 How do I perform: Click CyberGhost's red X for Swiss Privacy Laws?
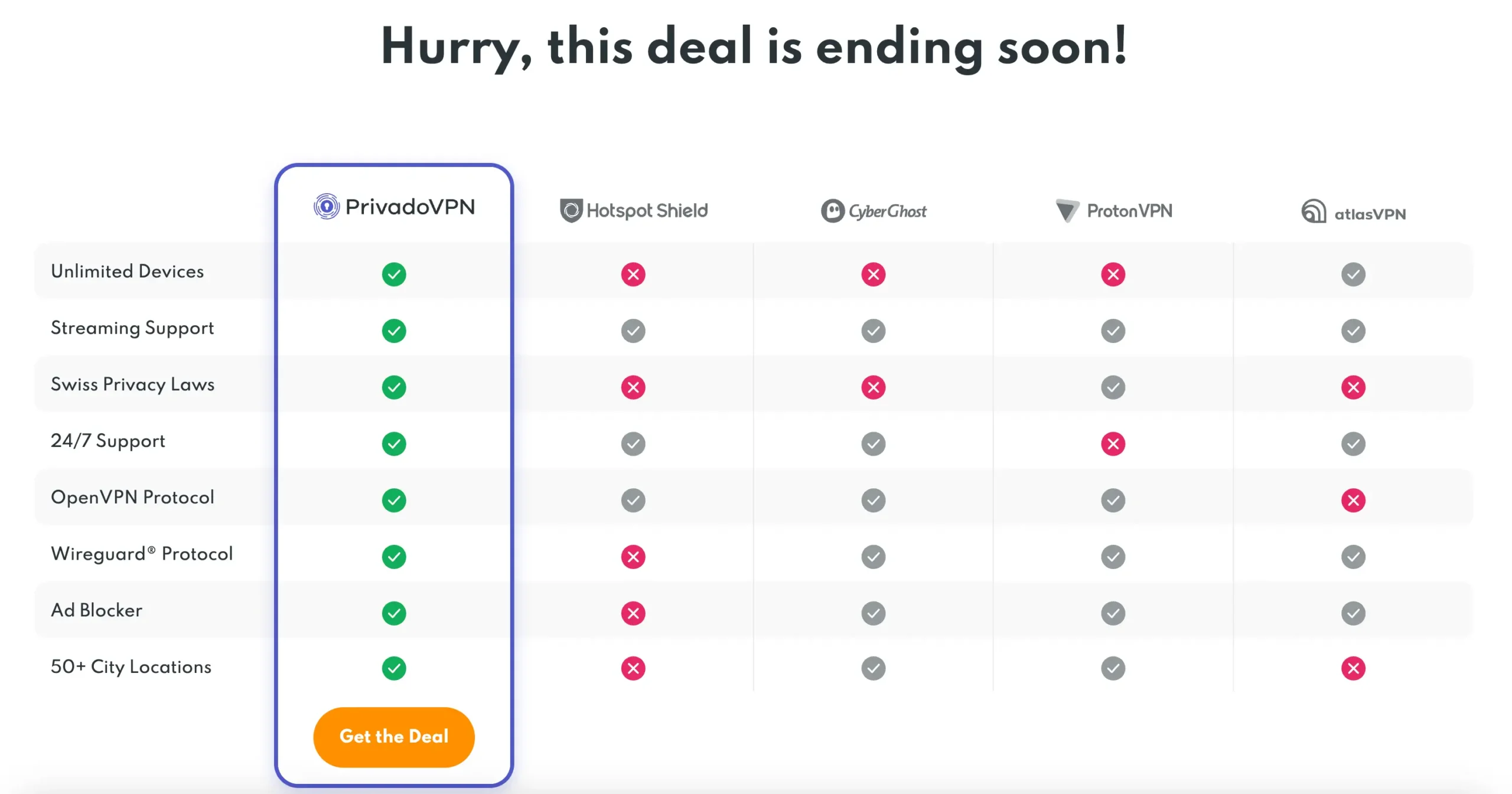click(x=874, y=388)
